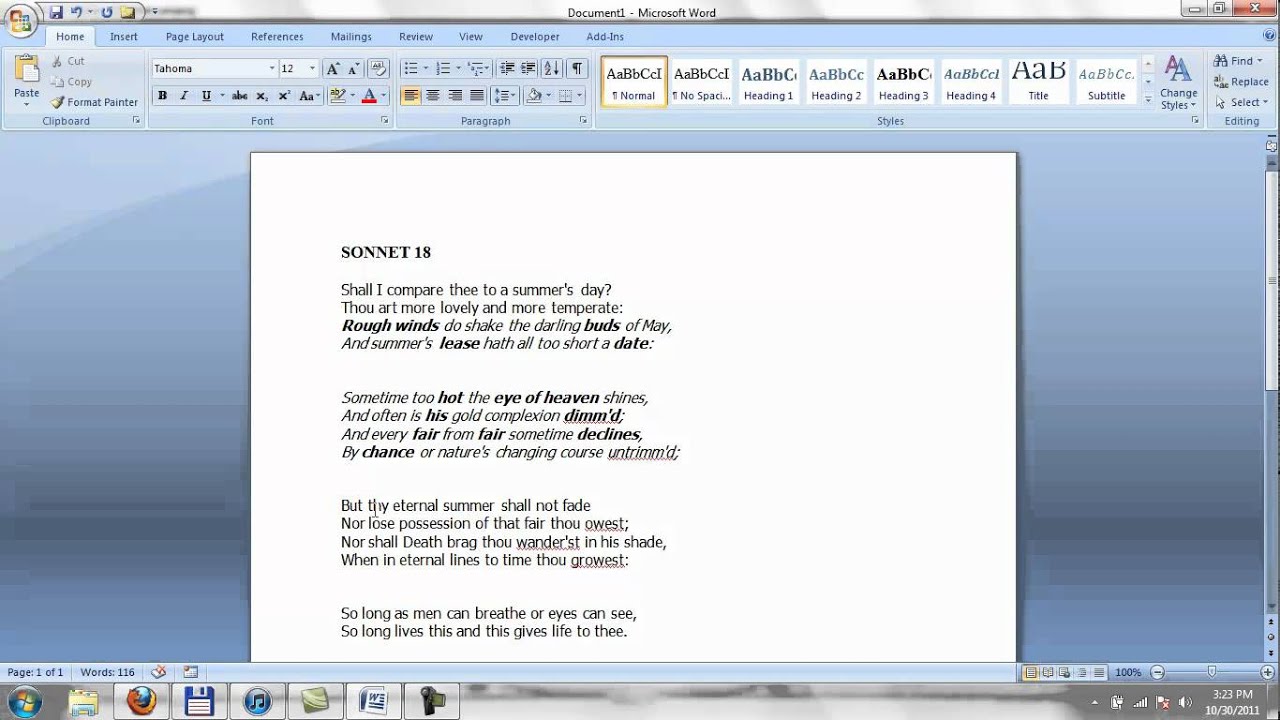Switch to Web Layout view
1280x720 pixels.
tap(1065, 673)
